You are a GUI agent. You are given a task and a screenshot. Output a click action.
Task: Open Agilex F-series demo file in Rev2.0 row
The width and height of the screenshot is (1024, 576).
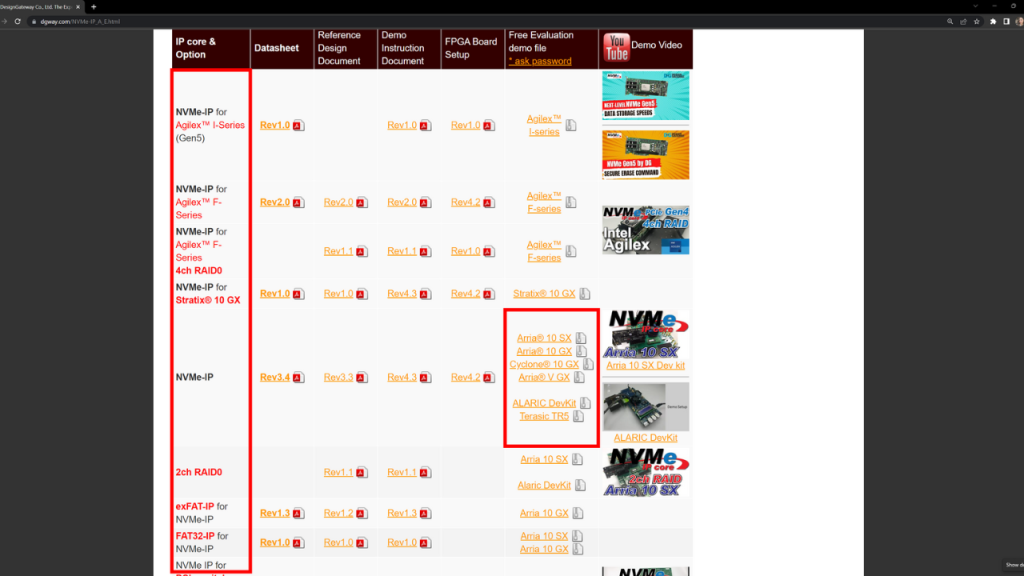tap(544, 202)
